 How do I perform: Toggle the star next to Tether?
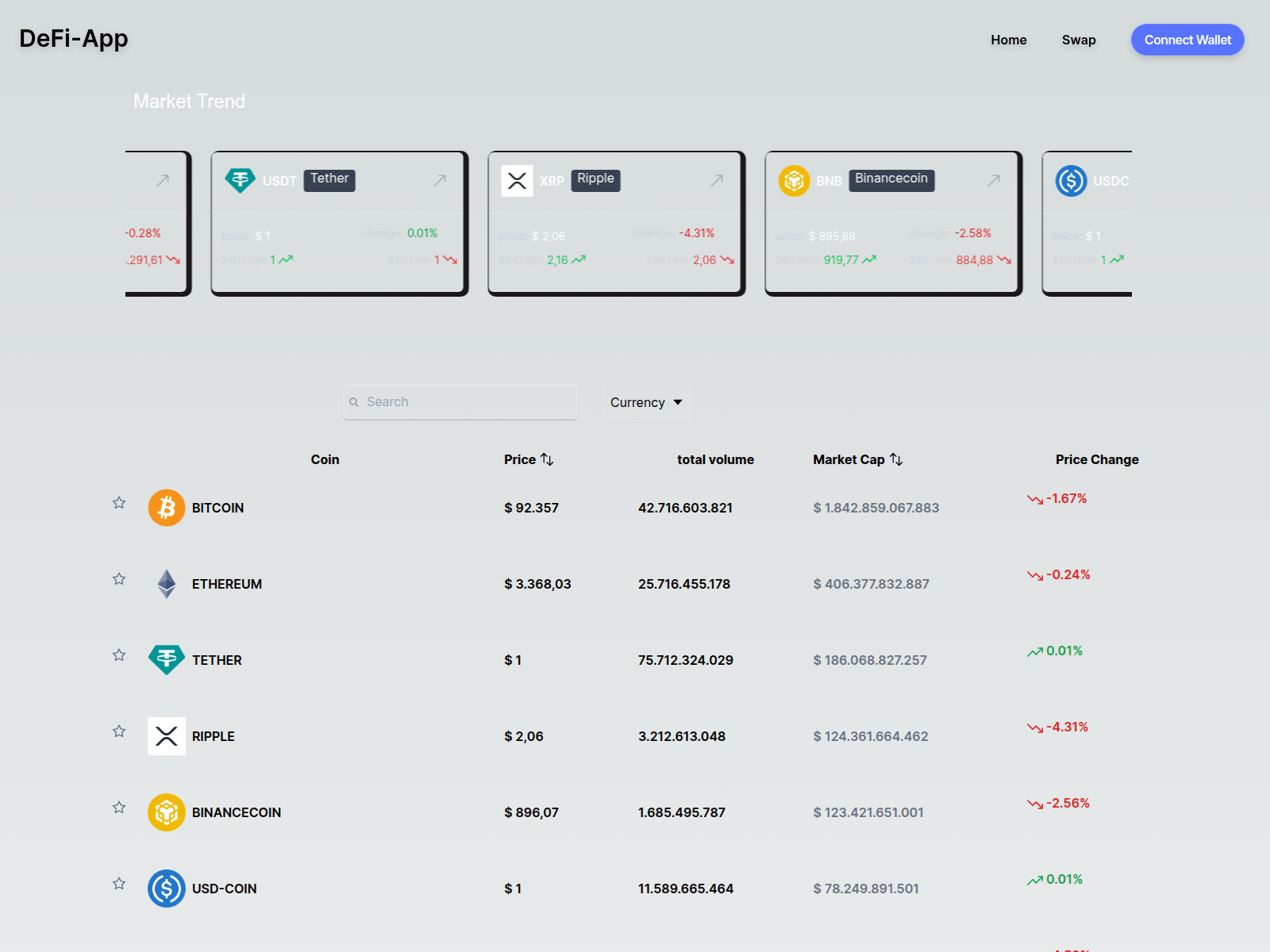click(119, 655)
